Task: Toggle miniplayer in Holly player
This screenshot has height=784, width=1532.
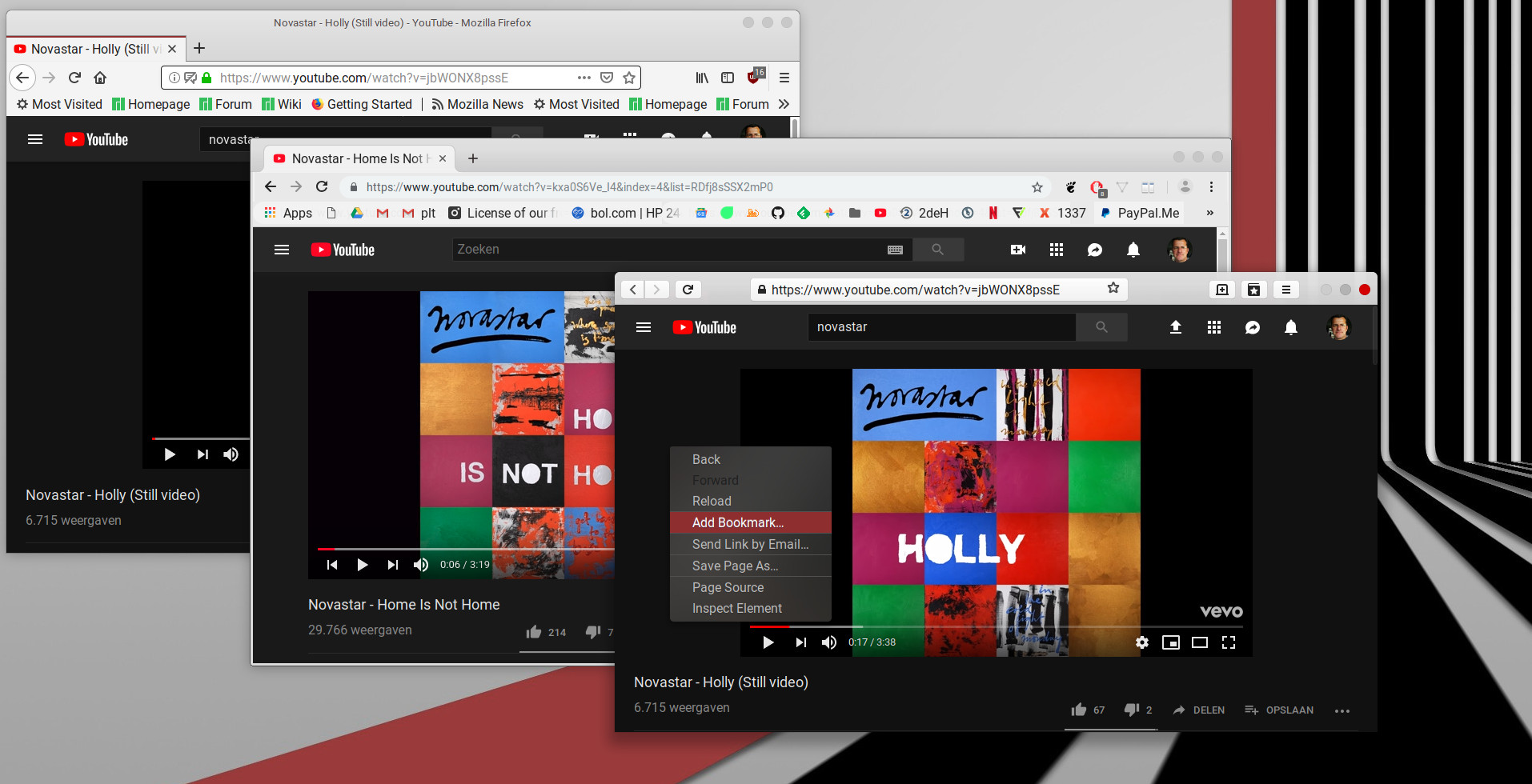Action: (x=1171, y=642)
